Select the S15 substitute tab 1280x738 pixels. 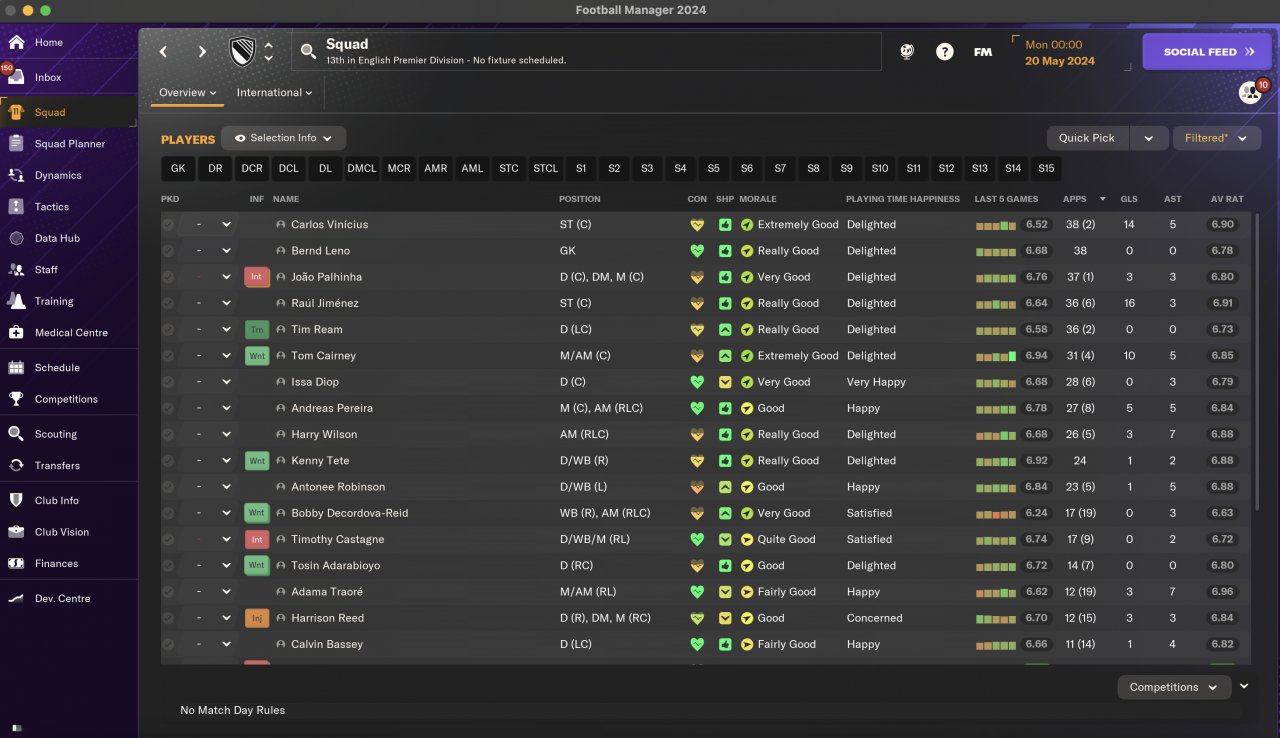(x=1046, y=168)
